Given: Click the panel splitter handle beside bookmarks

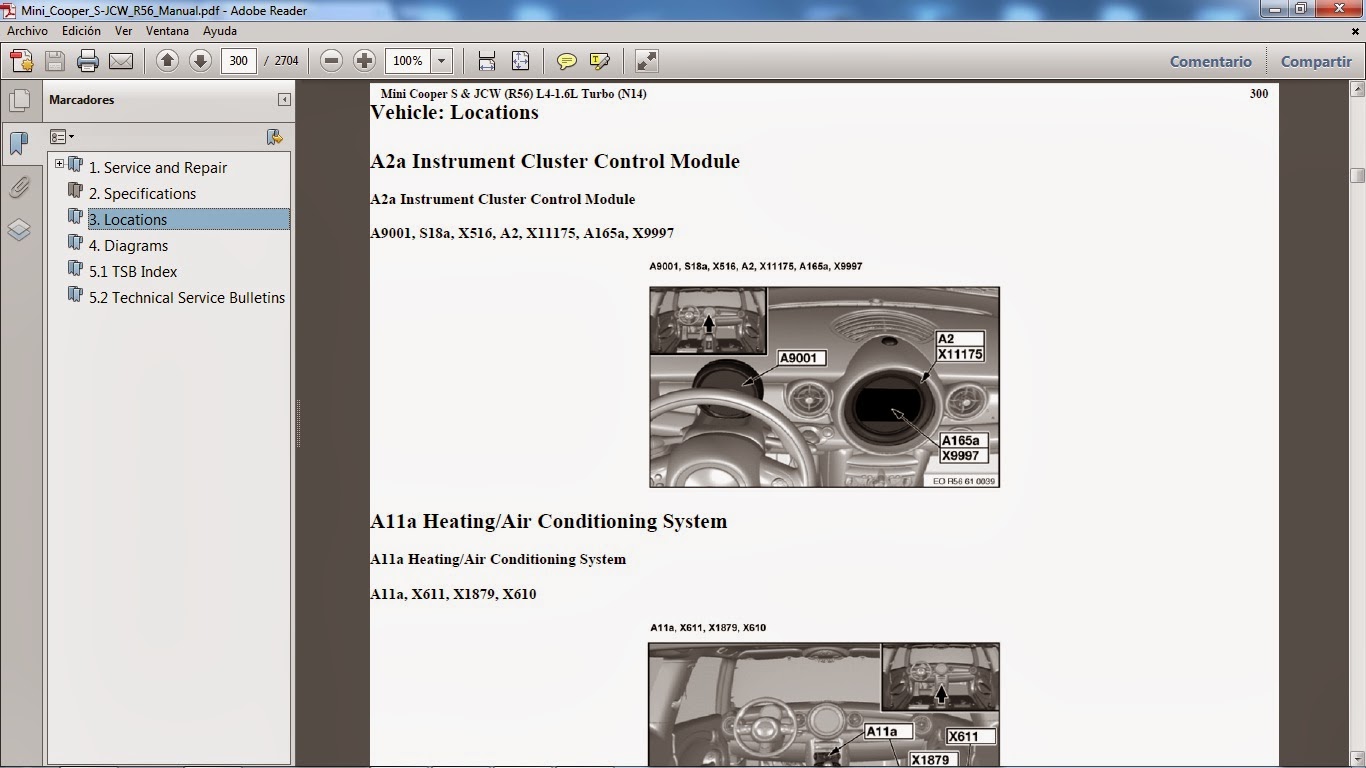Looking at the screenshot, I should (x=297, y=424).
